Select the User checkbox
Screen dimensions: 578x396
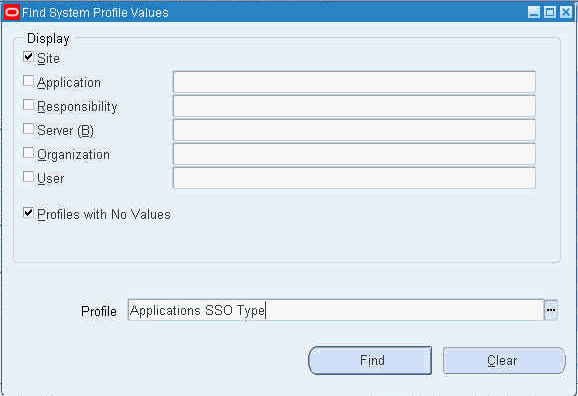(28, 177)
